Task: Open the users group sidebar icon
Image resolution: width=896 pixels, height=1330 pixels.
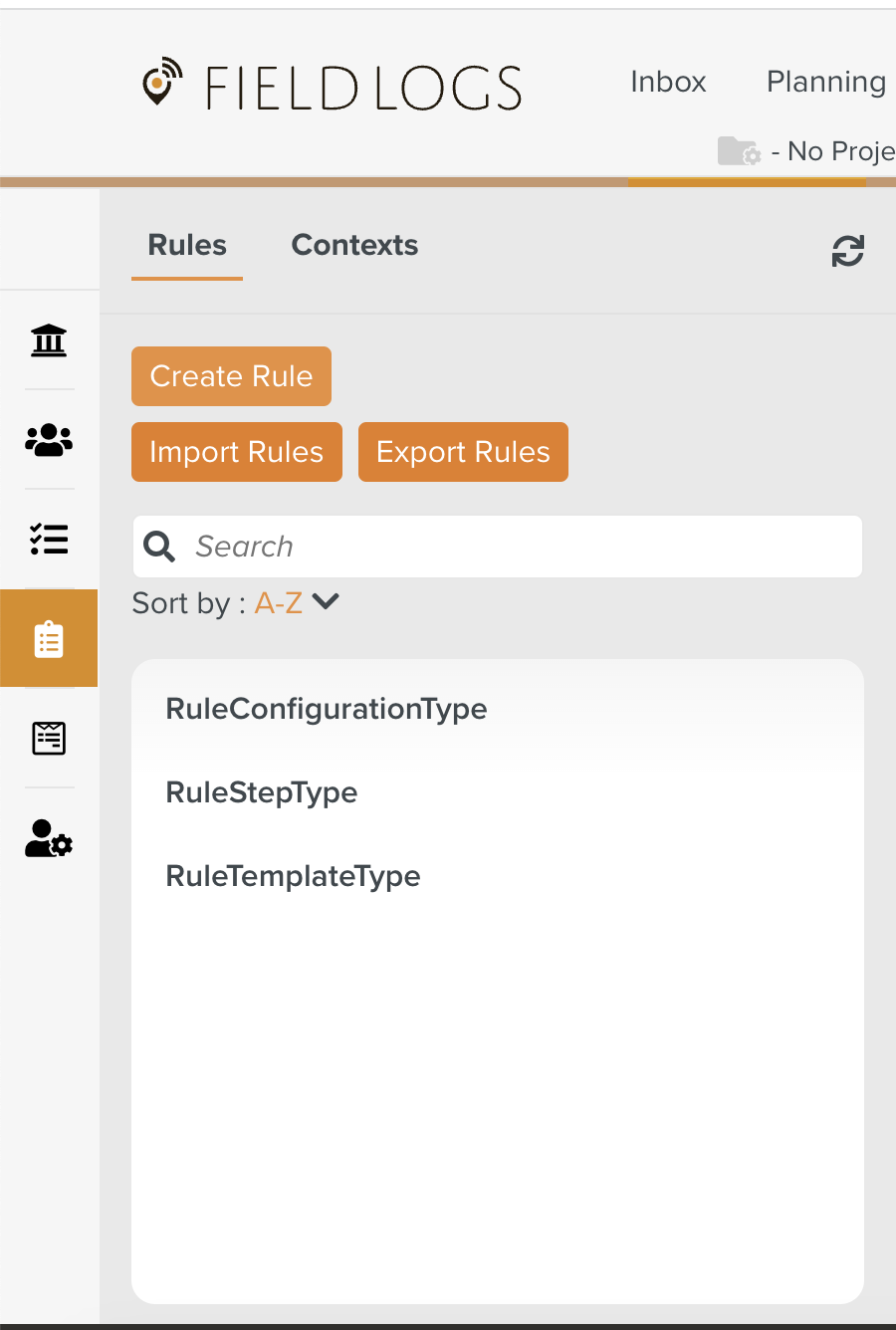Action: [x=49, y=440]
